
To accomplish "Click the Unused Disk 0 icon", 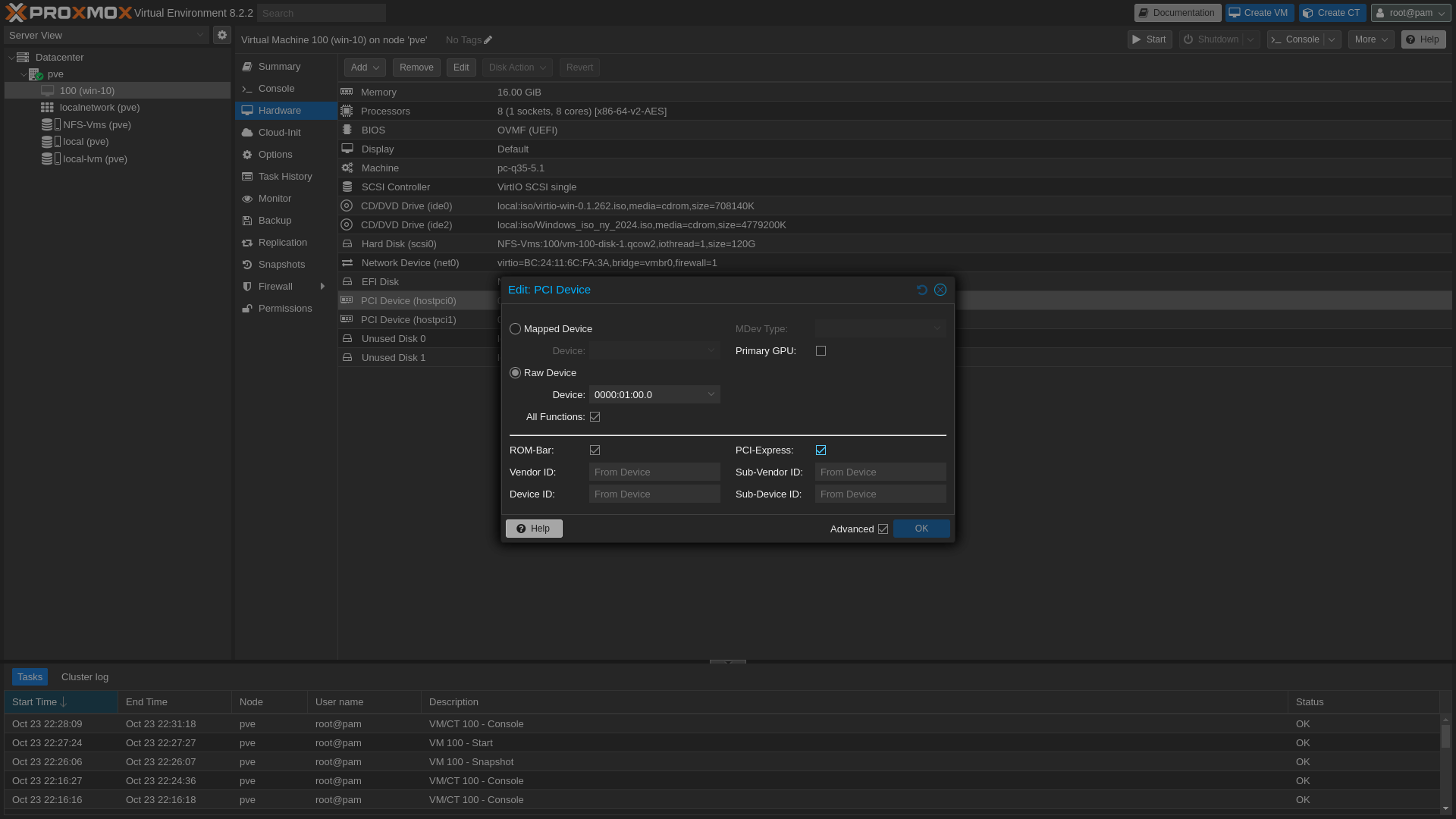I will pyautogui.click(x=347, y=338).
